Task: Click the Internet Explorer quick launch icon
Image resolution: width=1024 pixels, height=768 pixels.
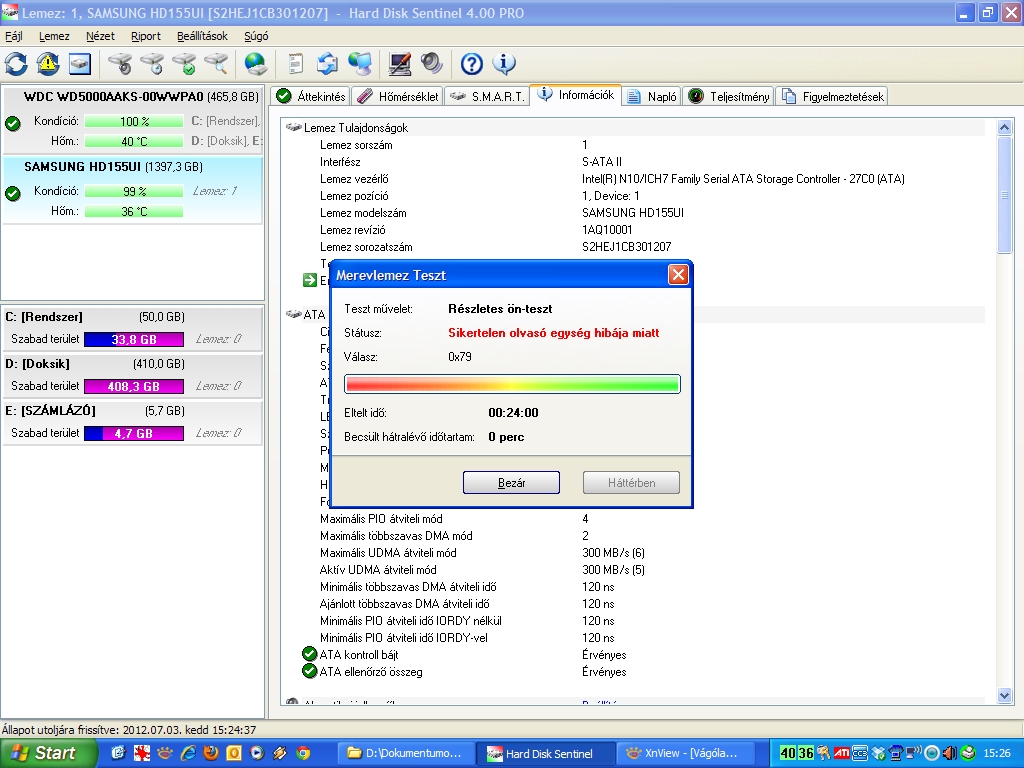Action: (x=188, y=753)
